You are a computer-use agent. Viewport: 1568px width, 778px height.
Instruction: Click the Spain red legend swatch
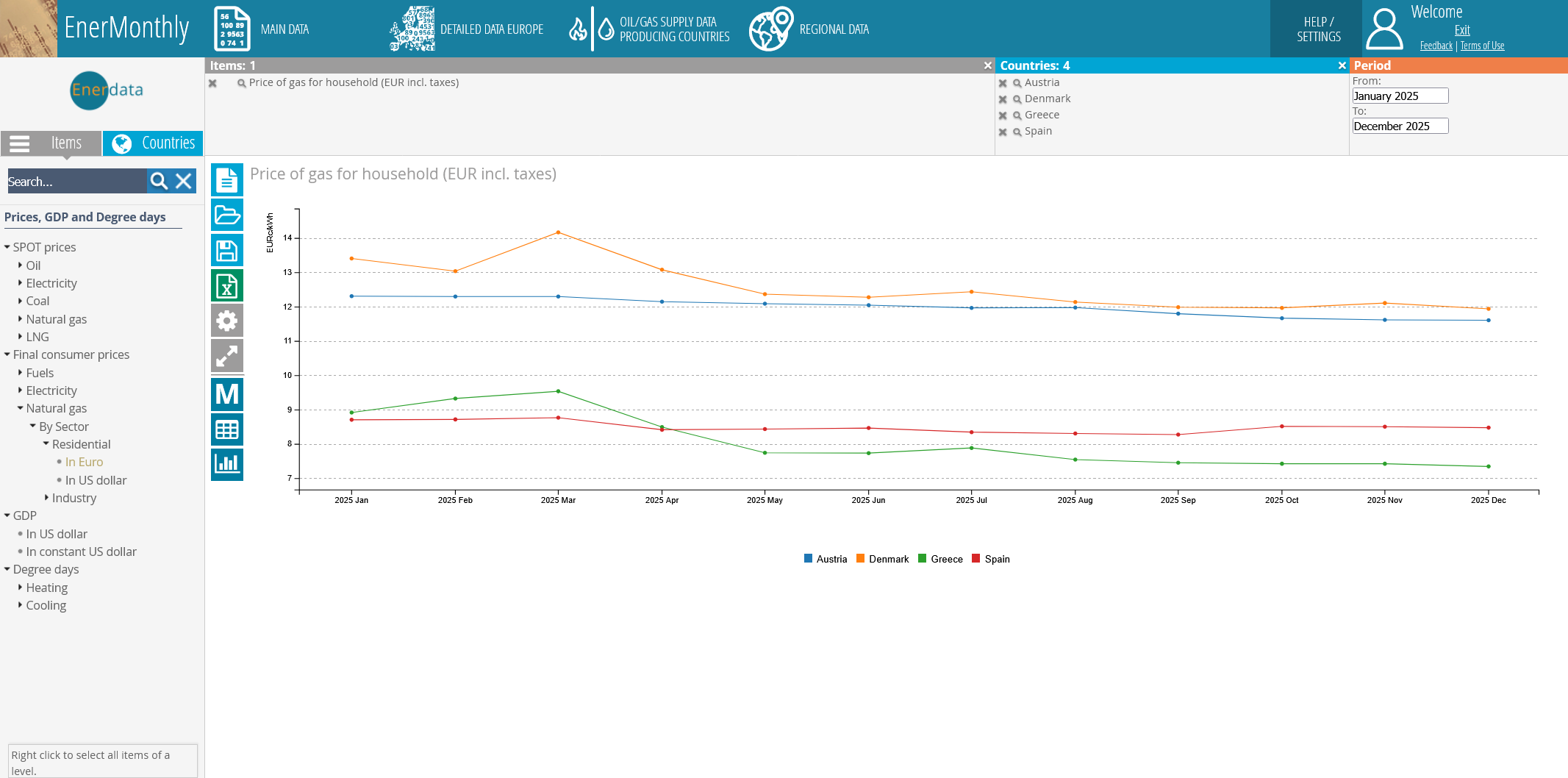pos(975,559)
